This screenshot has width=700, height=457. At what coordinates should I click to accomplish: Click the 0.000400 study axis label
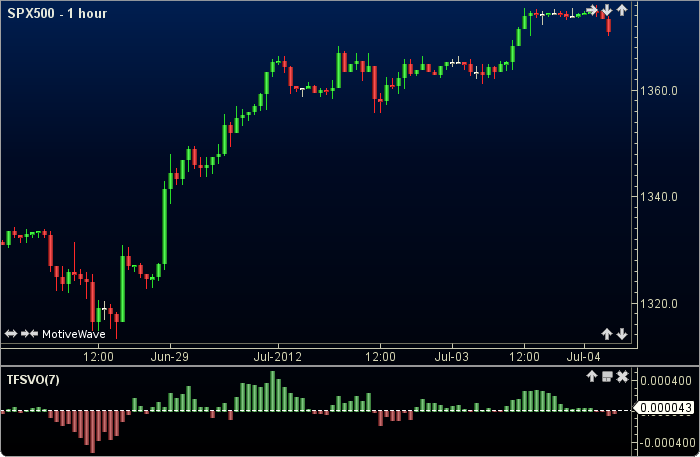666,381
